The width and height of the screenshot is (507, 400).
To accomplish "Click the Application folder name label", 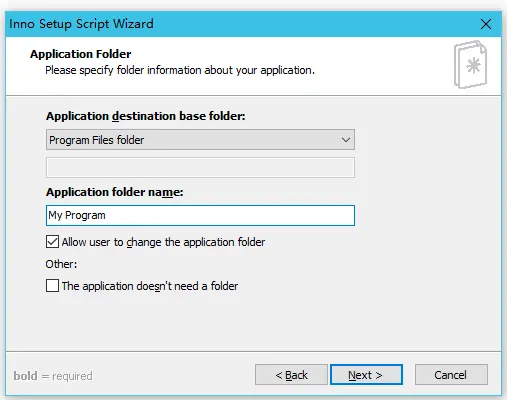I will [115, 192].
